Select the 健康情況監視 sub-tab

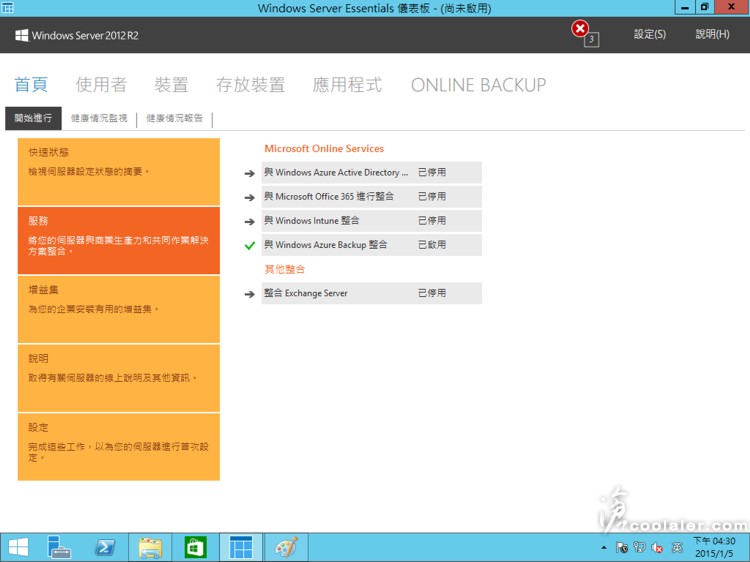point(99,118)
